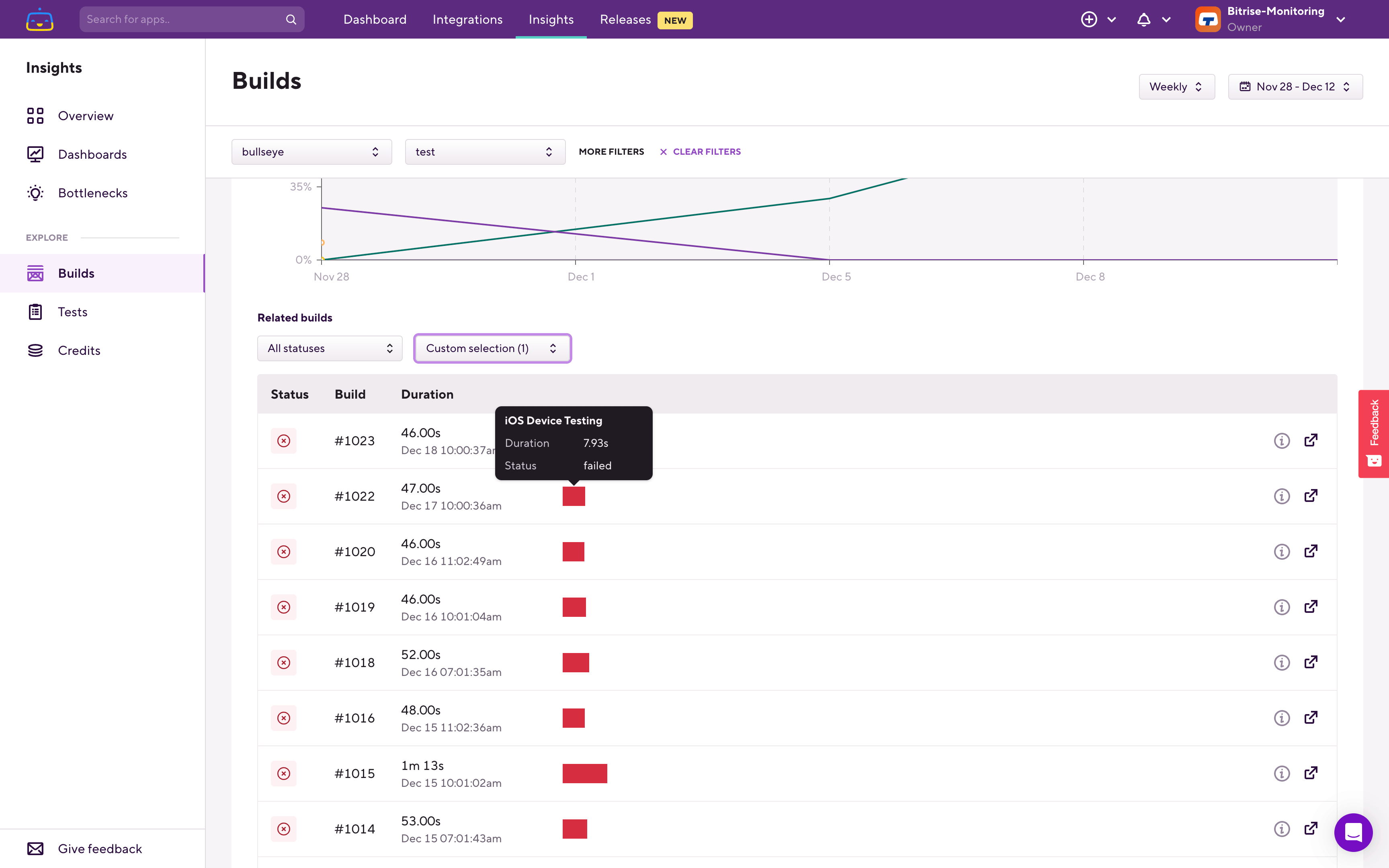Click the MORE FILTERS button
1389x868 pixels.
pyautogui.click(x=611, y=151)
